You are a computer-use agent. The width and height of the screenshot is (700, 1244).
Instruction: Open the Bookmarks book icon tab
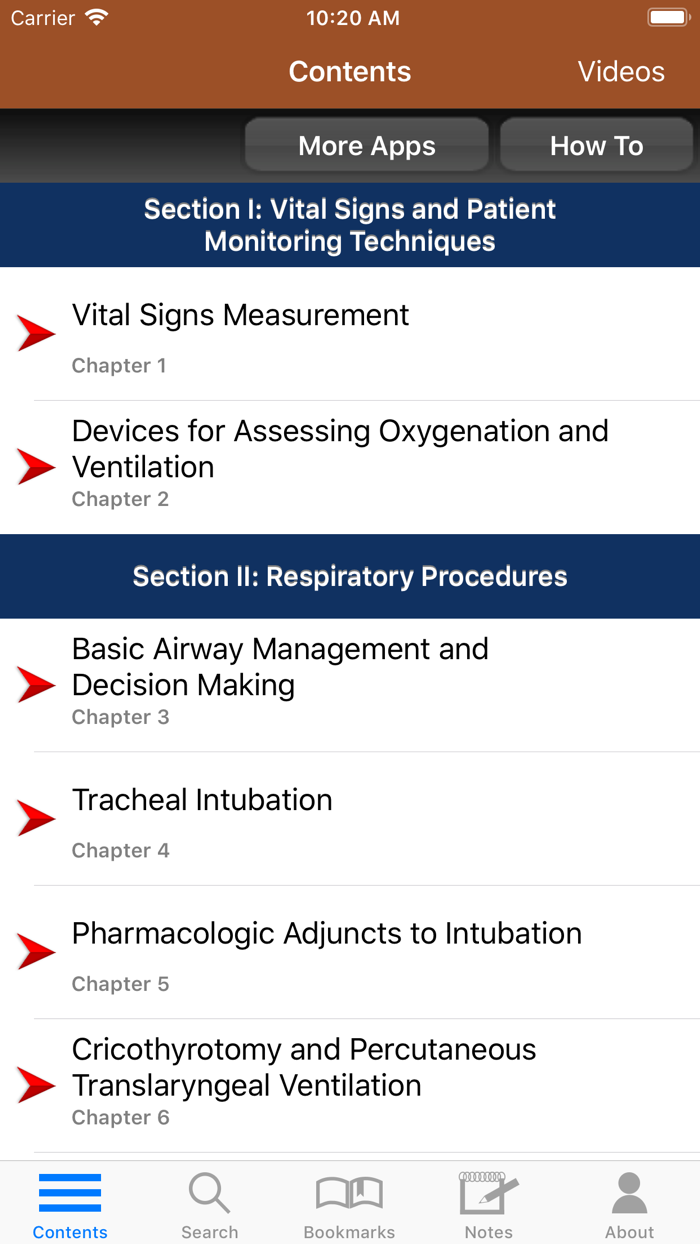349,1194
